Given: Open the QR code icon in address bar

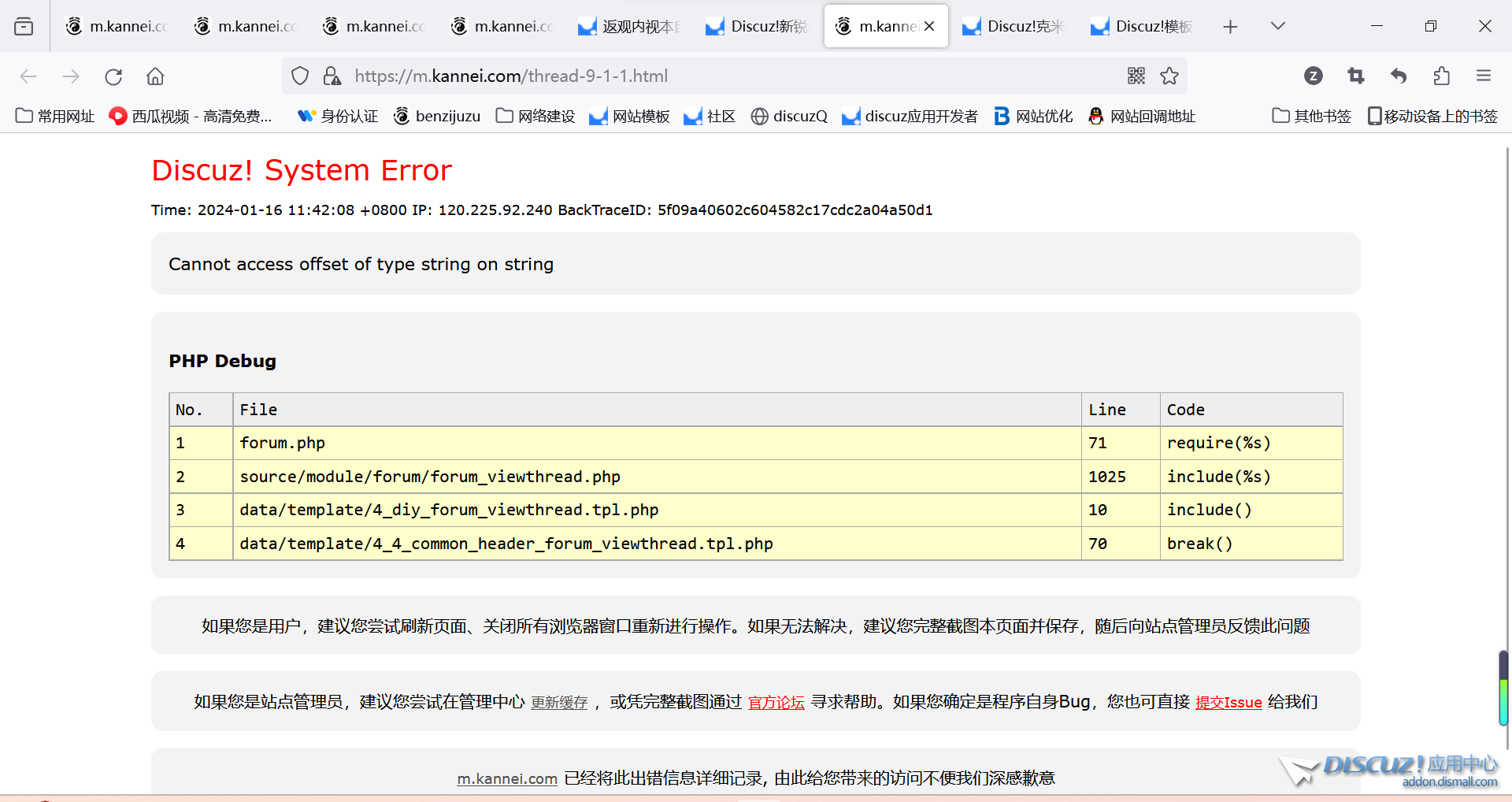Looking at the screenshot, I should (1136, 76).
